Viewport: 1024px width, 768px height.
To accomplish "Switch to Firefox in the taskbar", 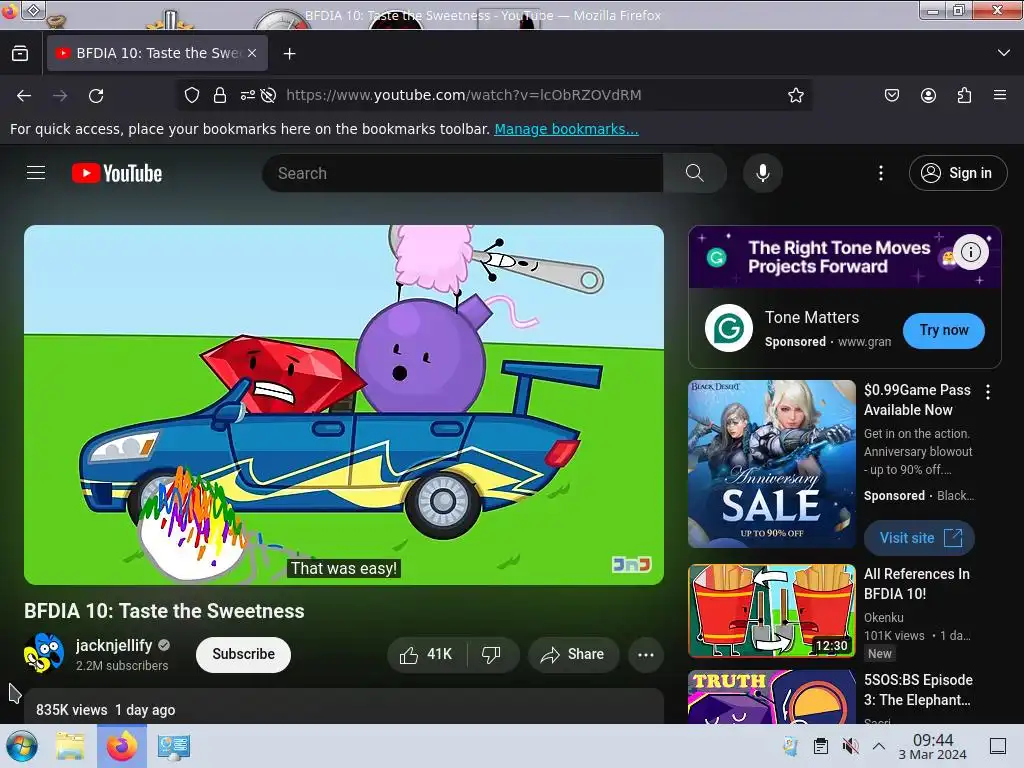I will pos(121,746).
